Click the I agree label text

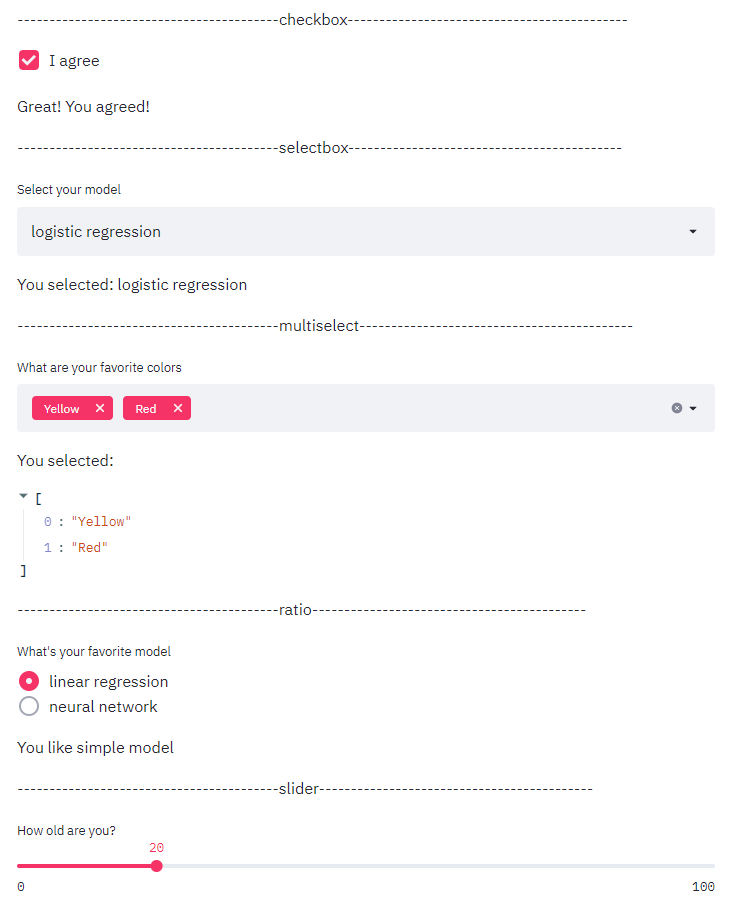click(x=74, y=61)
